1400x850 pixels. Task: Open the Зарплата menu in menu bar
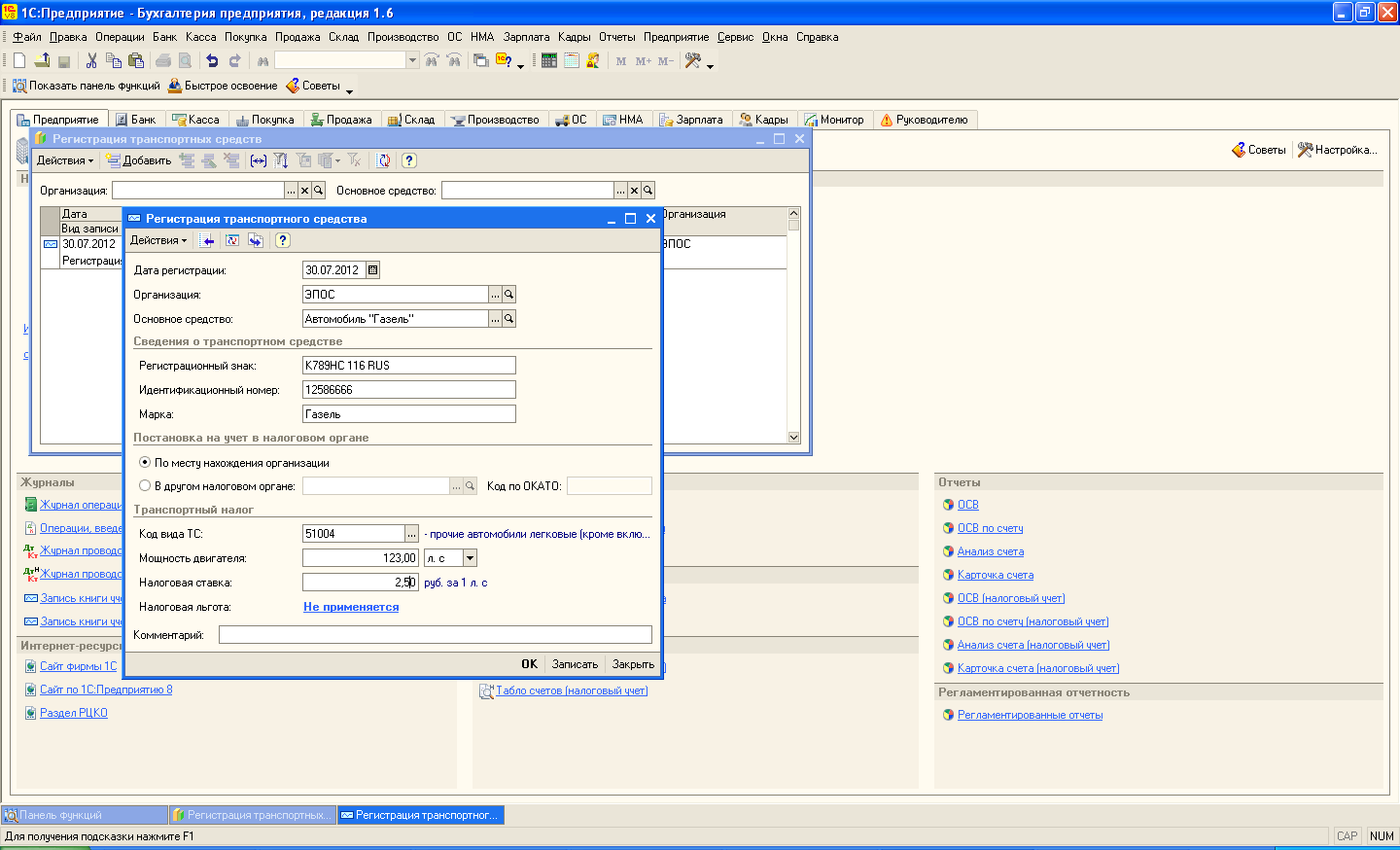pos(526,37)
